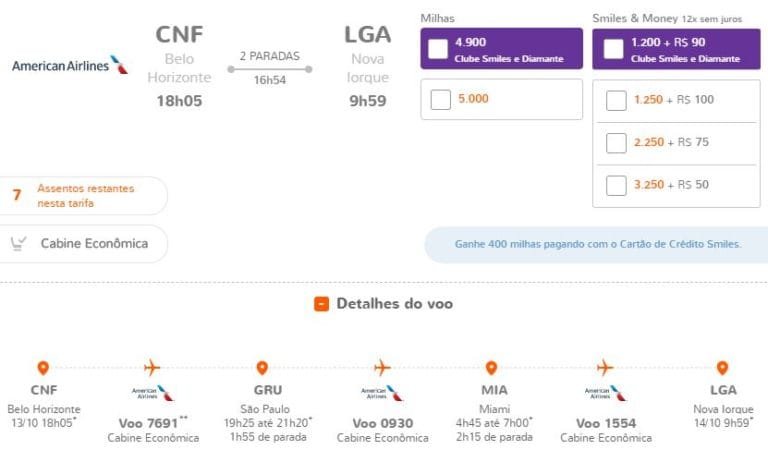Click the LGA destination location pin
768x450 pixels.
click(x=722, y=368)
